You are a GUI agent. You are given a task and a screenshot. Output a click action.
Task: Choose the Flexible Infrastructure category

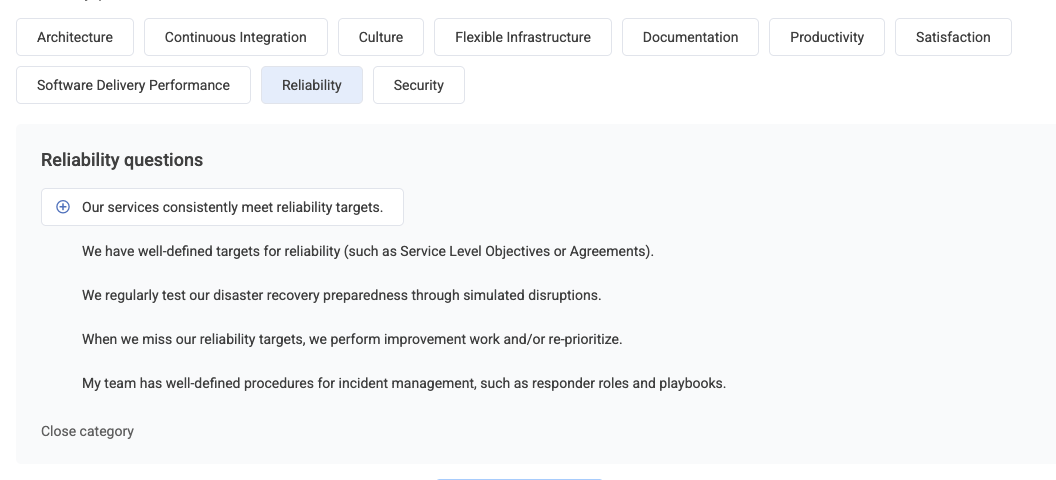(x=523, y=37)
